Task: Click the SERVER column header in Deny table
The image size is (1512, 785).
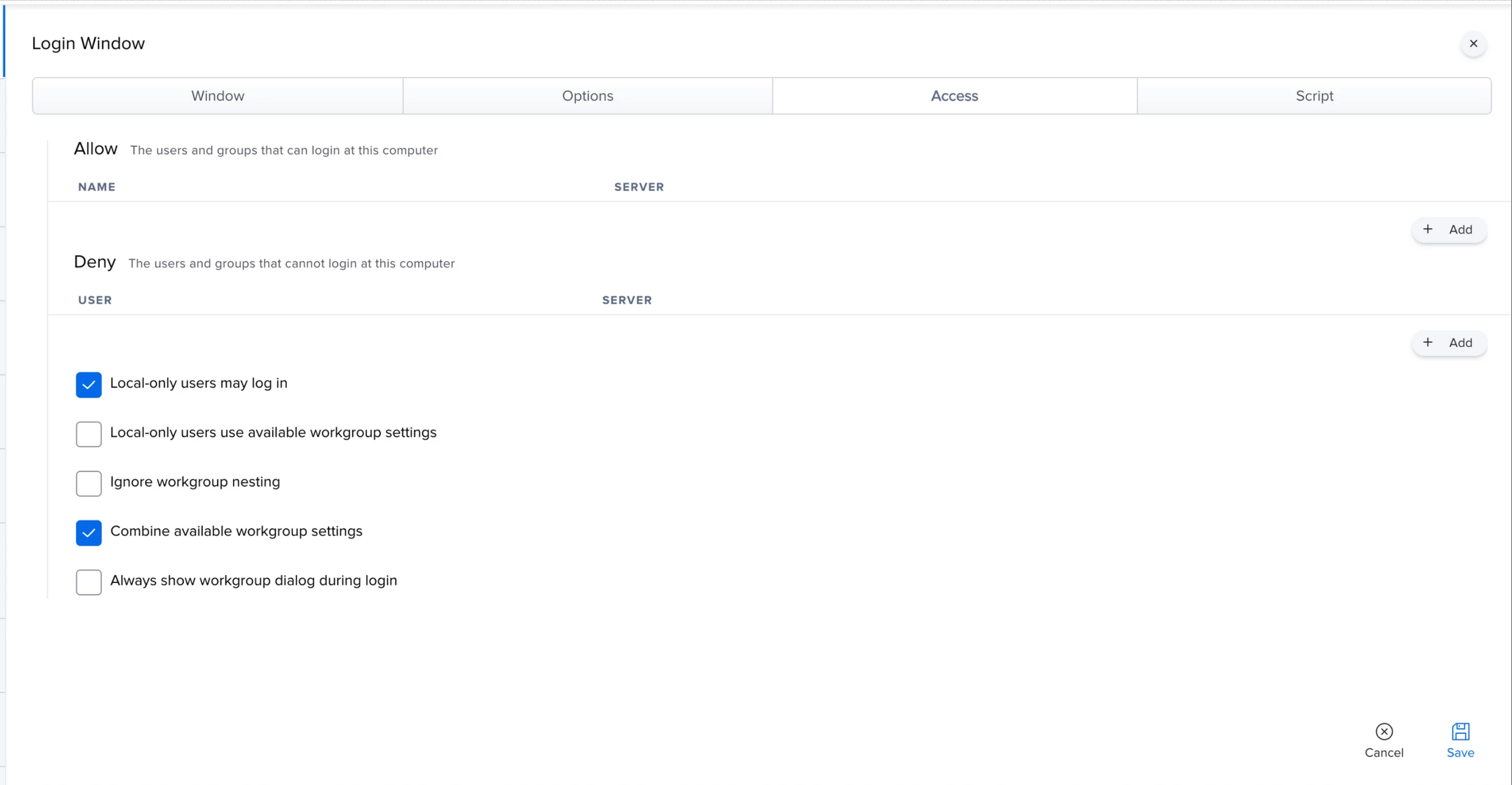Action: 627,300
